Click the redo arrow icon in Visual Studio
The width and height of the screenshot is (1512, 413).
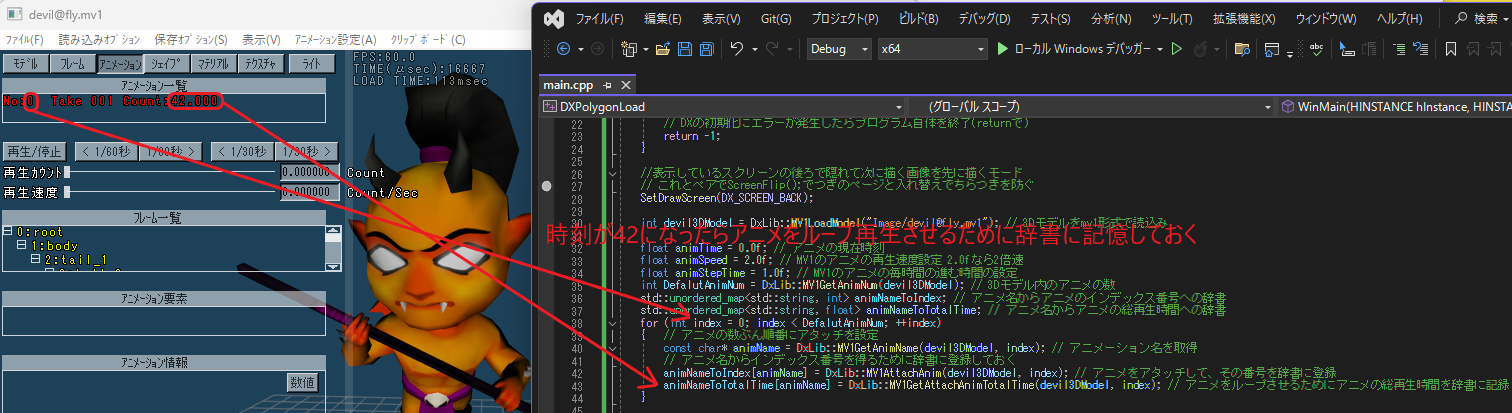coord(771,49)
